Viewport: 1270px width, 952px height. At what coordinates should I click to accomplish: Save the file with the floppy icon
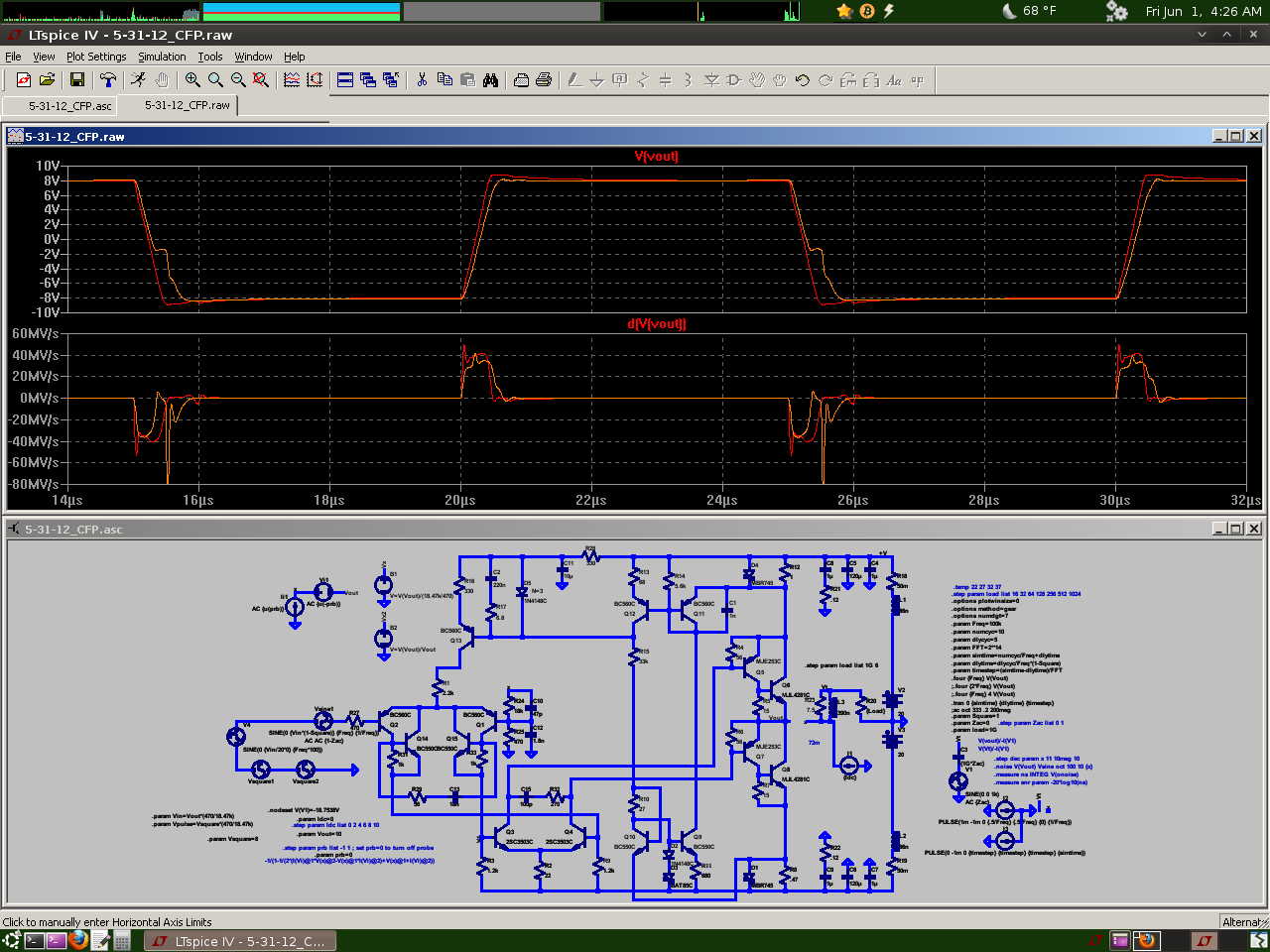(x=77, y=80)
